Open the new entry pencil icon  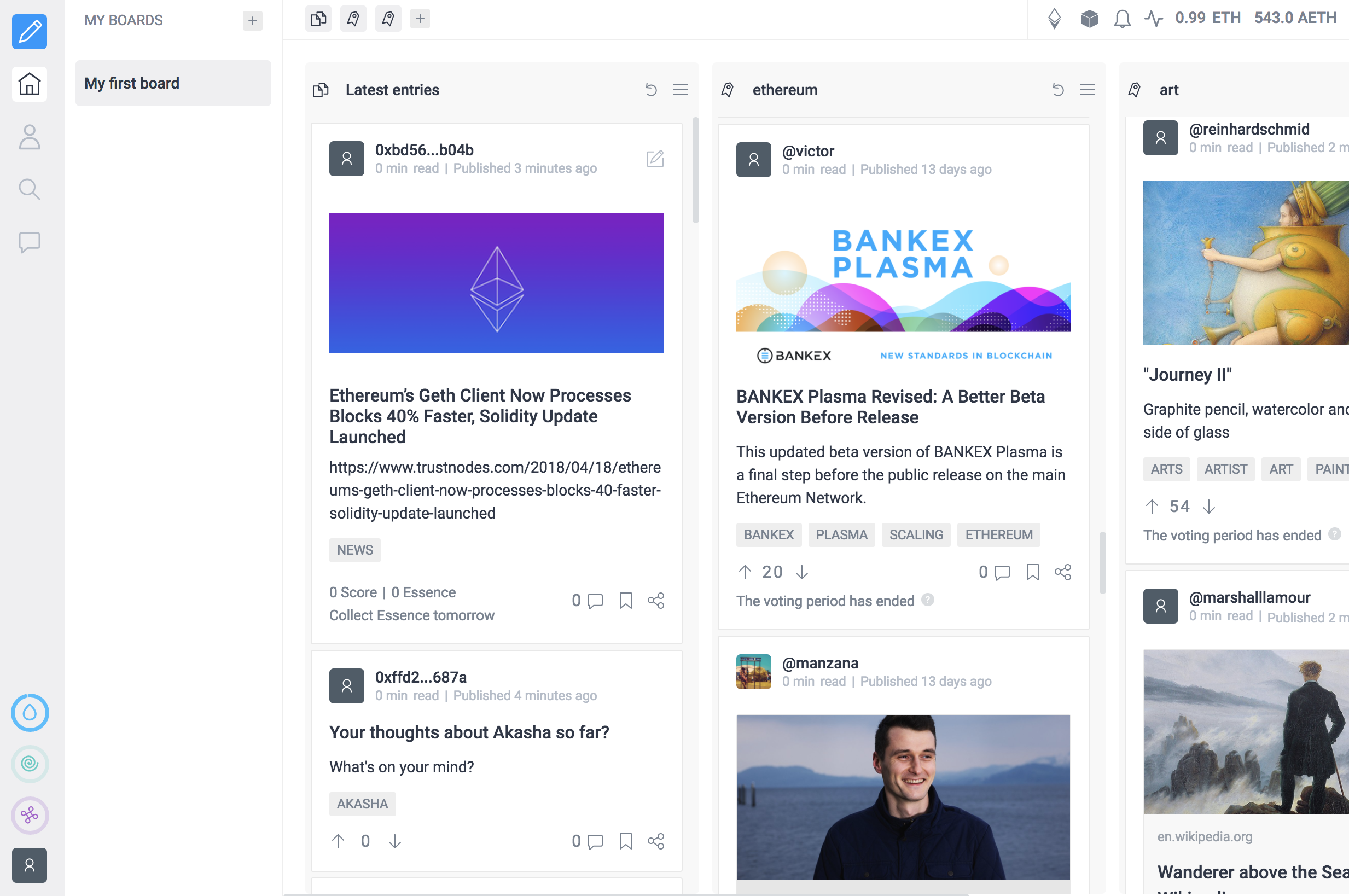click(29, 31)
